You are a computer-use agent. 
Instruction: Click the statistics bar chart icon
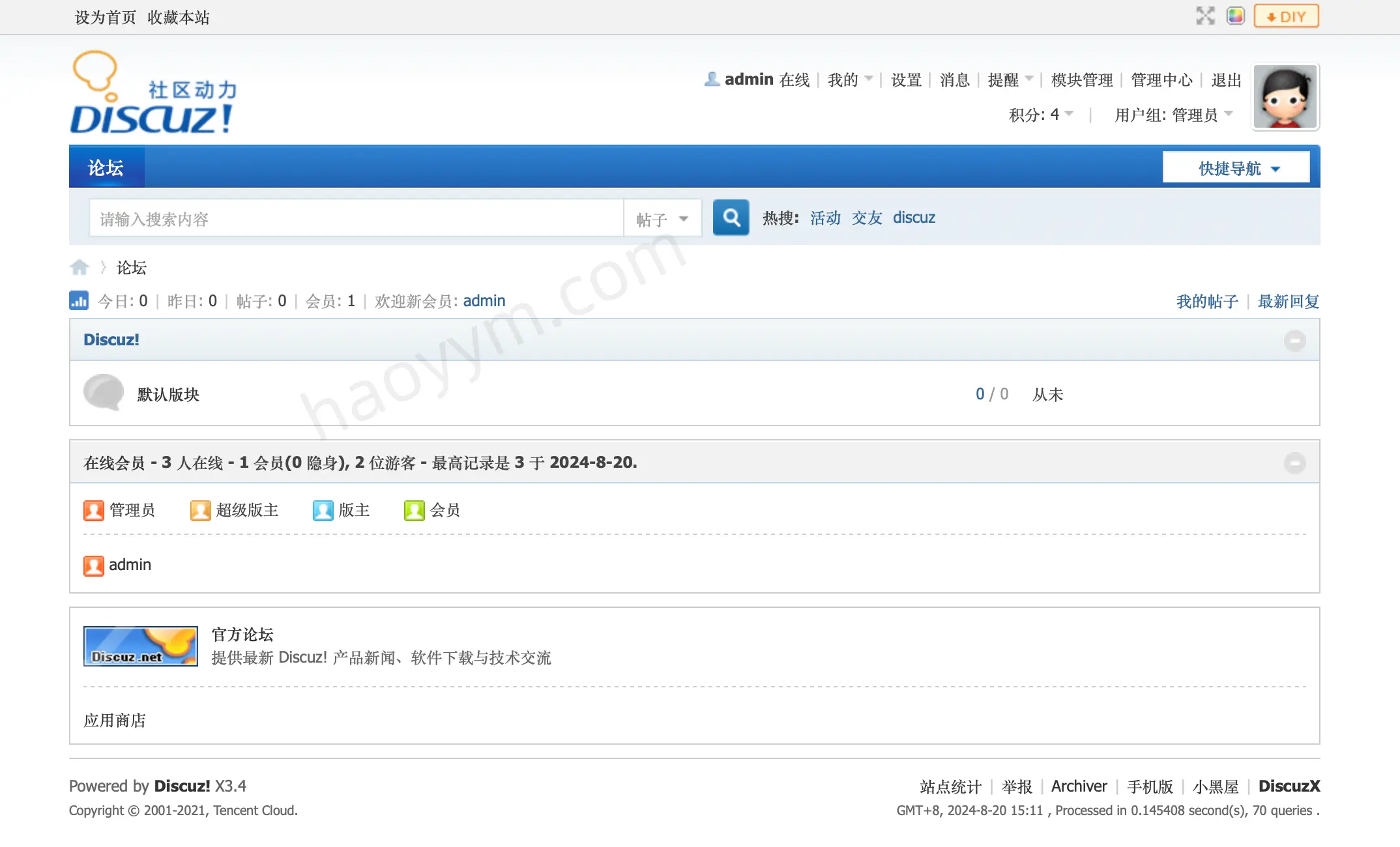click(79, 300)
